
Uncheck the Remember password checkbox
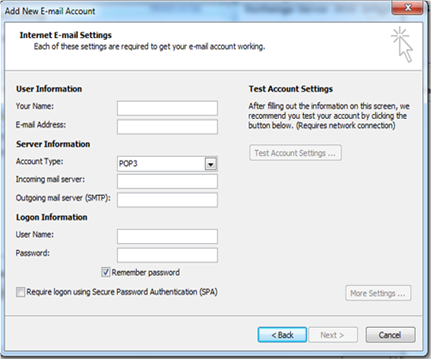point(105,272)
